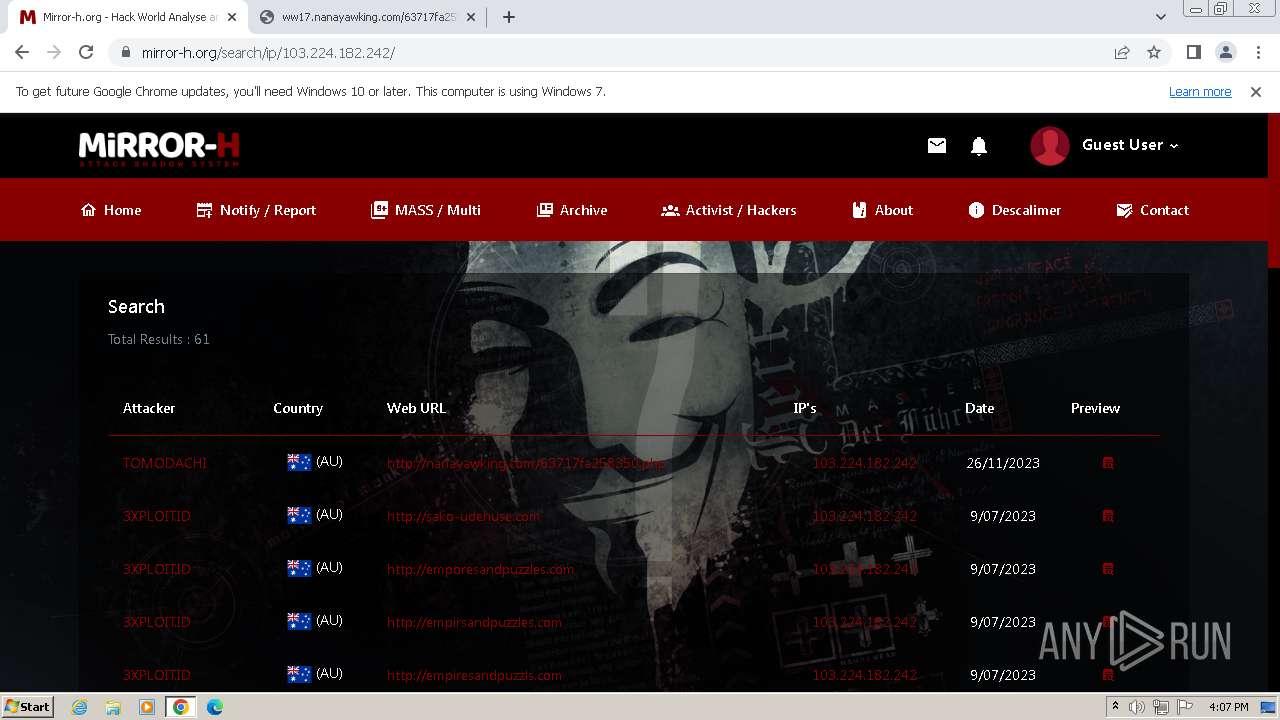This screenshot has height=720, width=1280.
Task: Click the Total Results : 61 text
Action: 159,339
